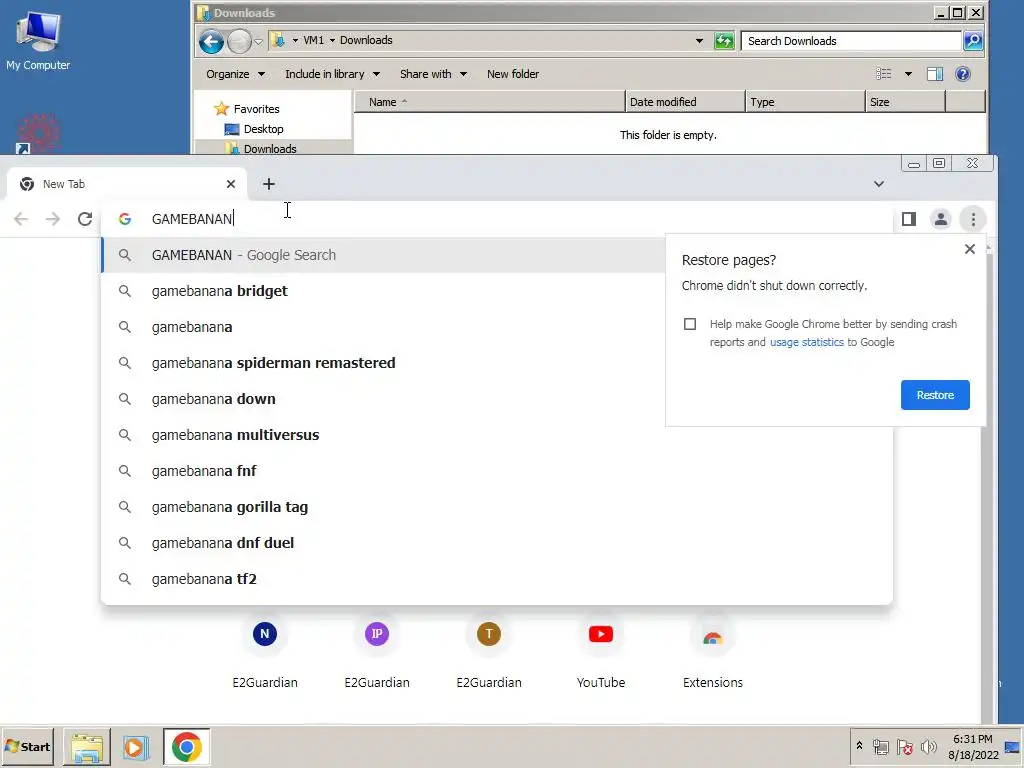Open the My Computer desktop icon
Viewport: 1024px width, 768px height.
tap(38, 40)
